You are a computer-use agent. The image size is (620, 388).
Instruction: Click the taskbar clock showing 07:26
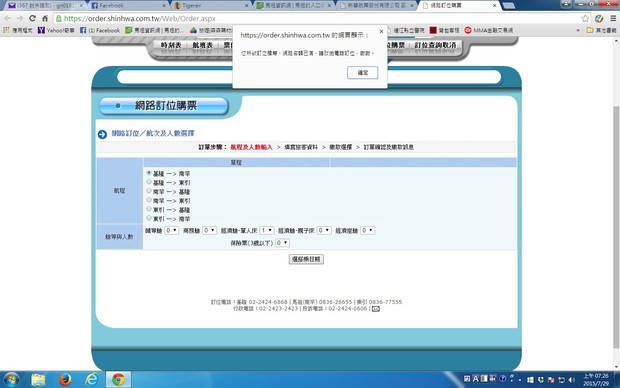(596, 380)
